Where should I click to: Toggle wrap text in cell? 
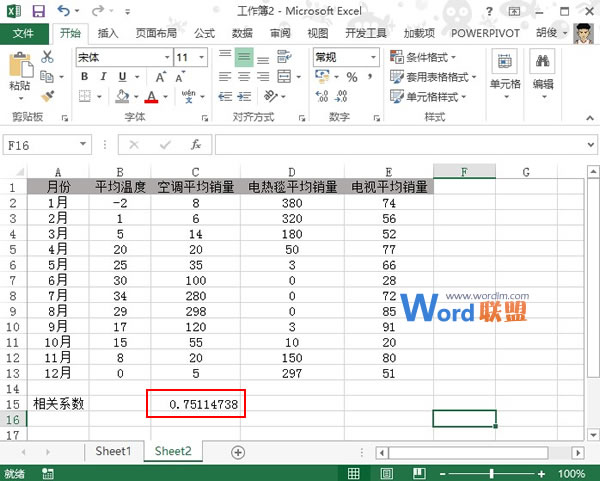coord(284,57)
